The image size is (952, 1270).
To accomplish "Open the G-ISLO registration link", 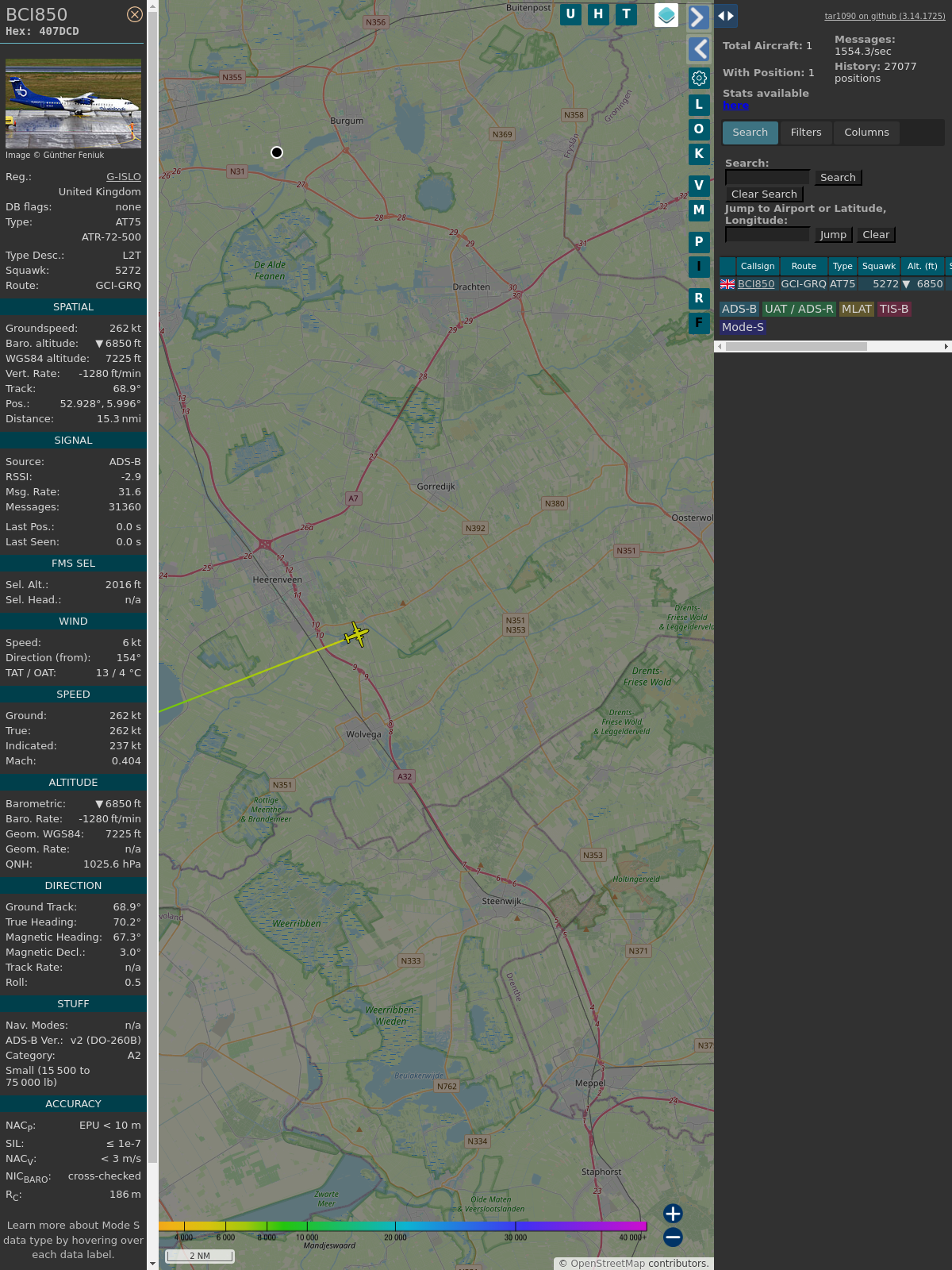I will pos(124,177).
